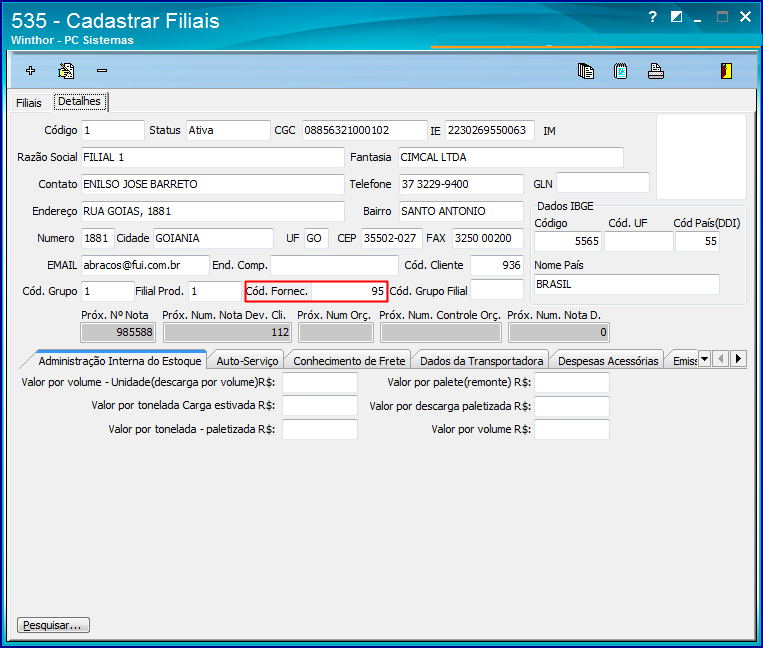Viewport: 763px width, 648px height.
Task: Click the Próx. Num Orç. field
Action: (x=336, y=333)
